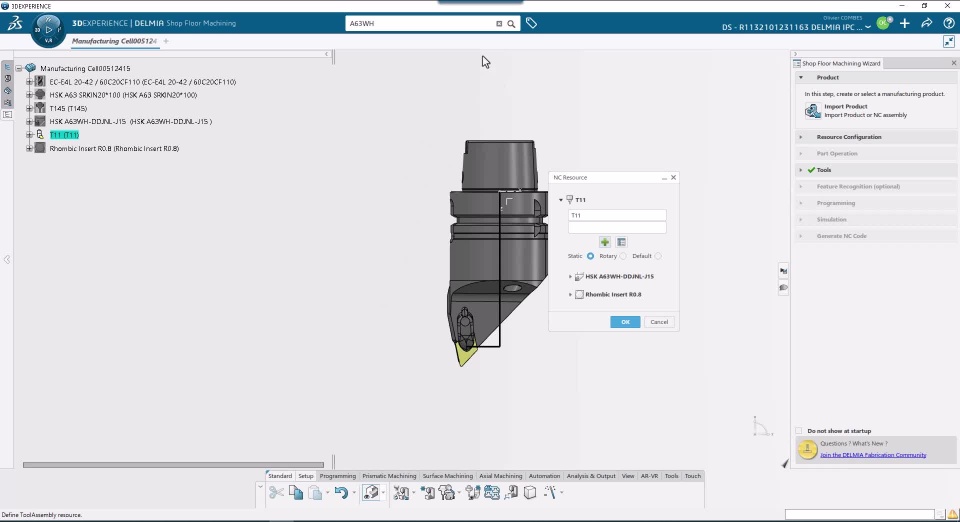Expand the Tools wizard step

click(801, 170)
